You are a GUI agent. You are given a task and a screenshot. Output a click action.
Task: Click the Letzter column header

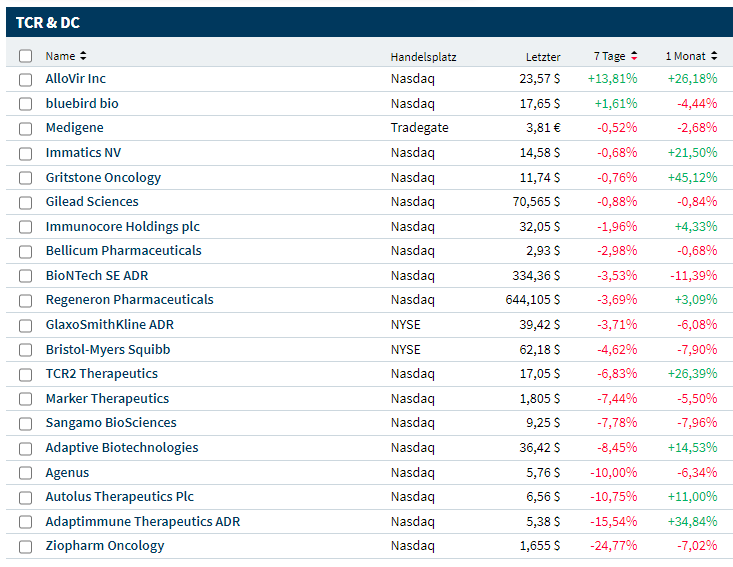(543, 57)
